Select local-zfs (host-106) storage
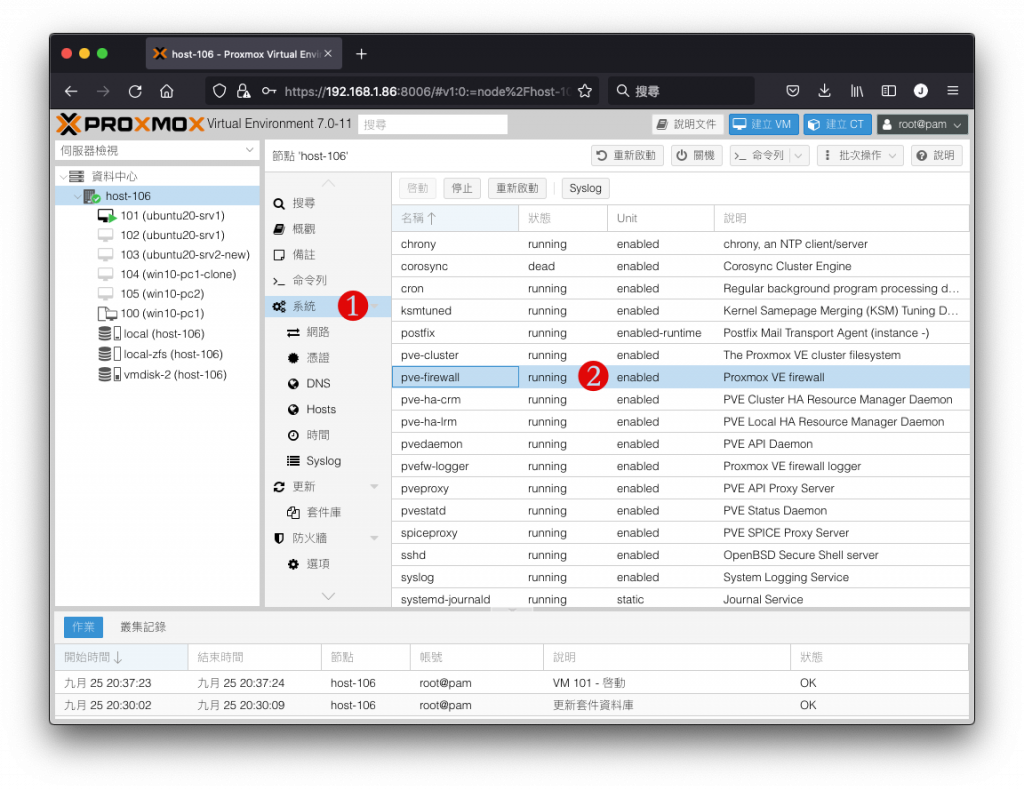 pos(173,354)
